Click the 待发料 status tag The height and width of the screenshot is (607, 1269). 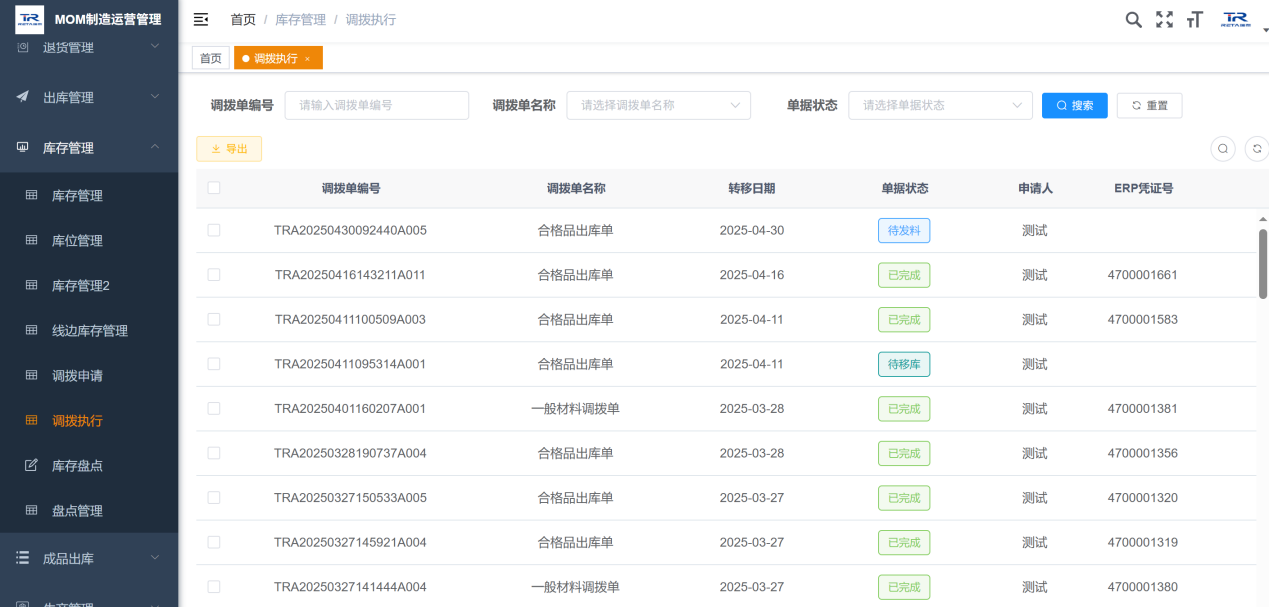[904, 230]
